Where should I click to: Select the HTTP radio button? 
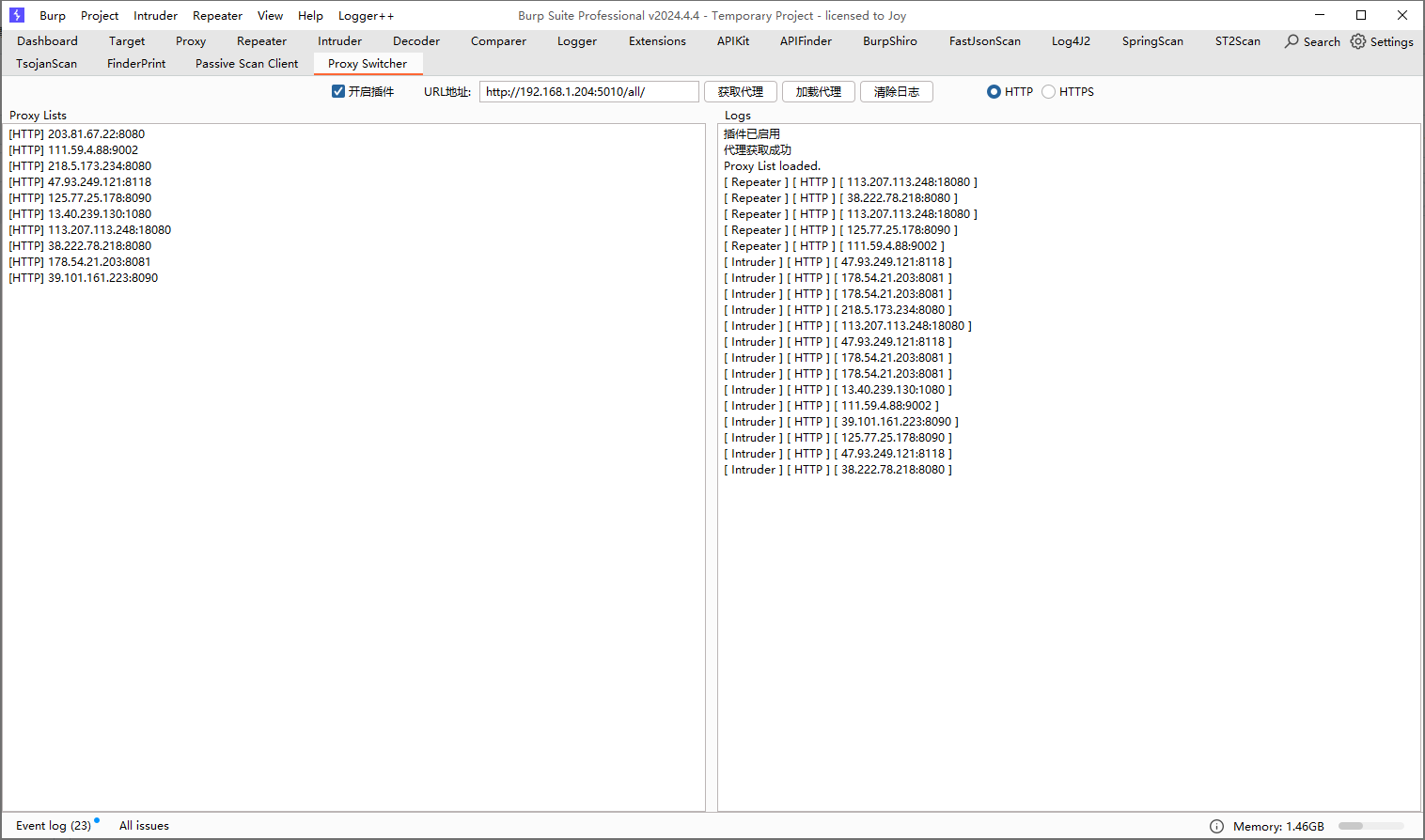[x=994, y=91]
